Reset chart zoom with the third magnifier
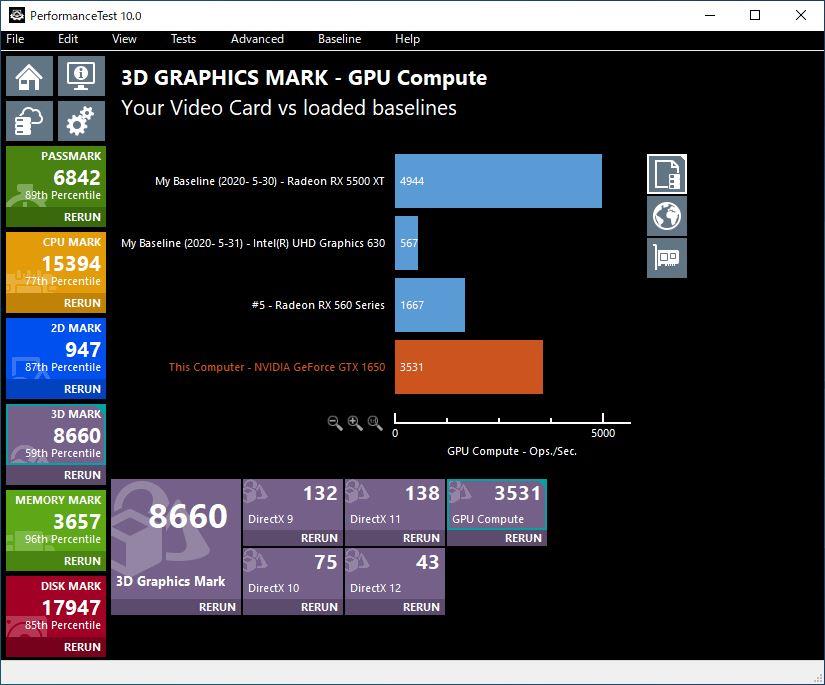 pos(375,422)
